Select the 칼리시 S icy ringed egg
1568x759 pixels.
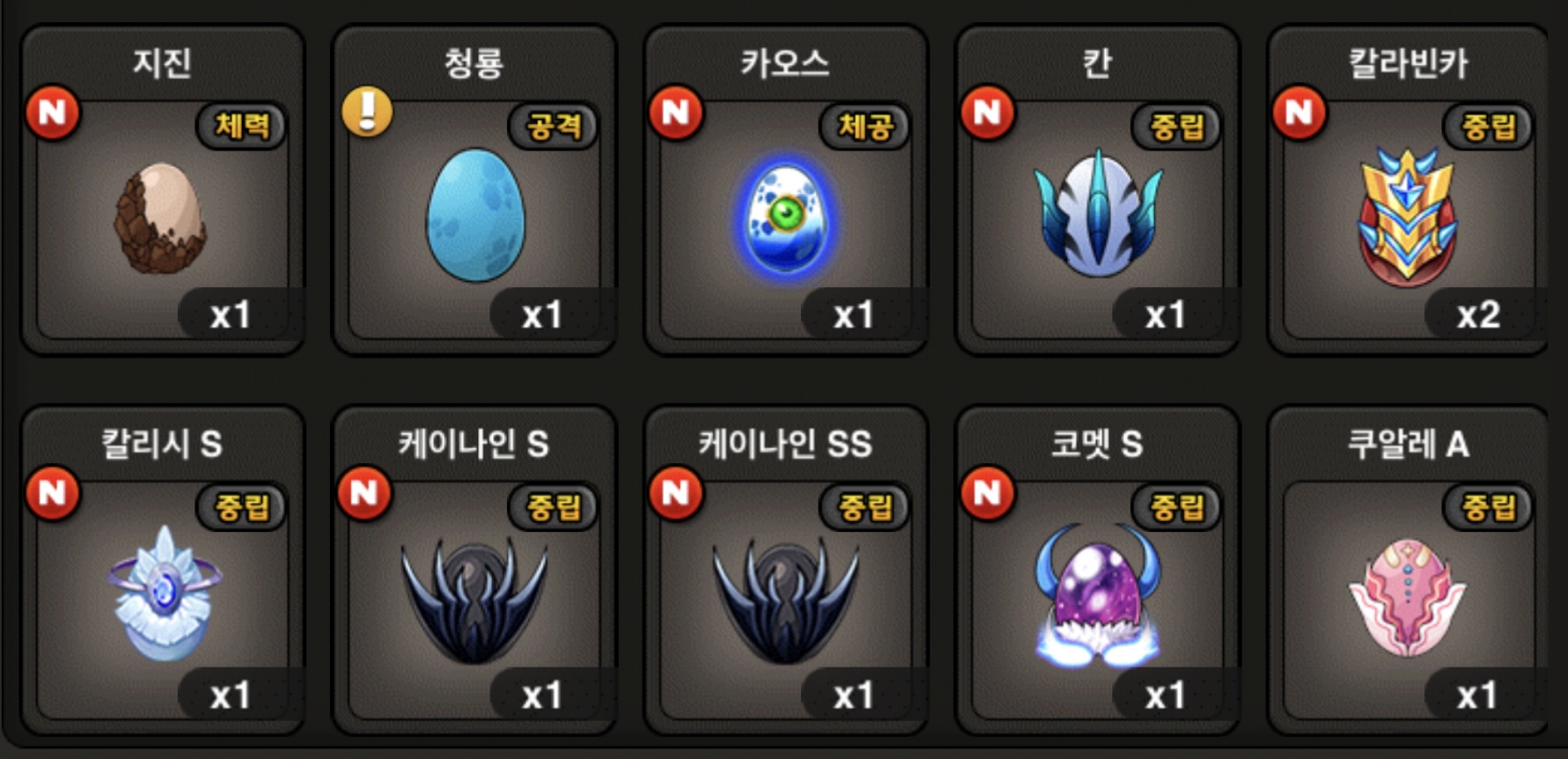point(164,593)
